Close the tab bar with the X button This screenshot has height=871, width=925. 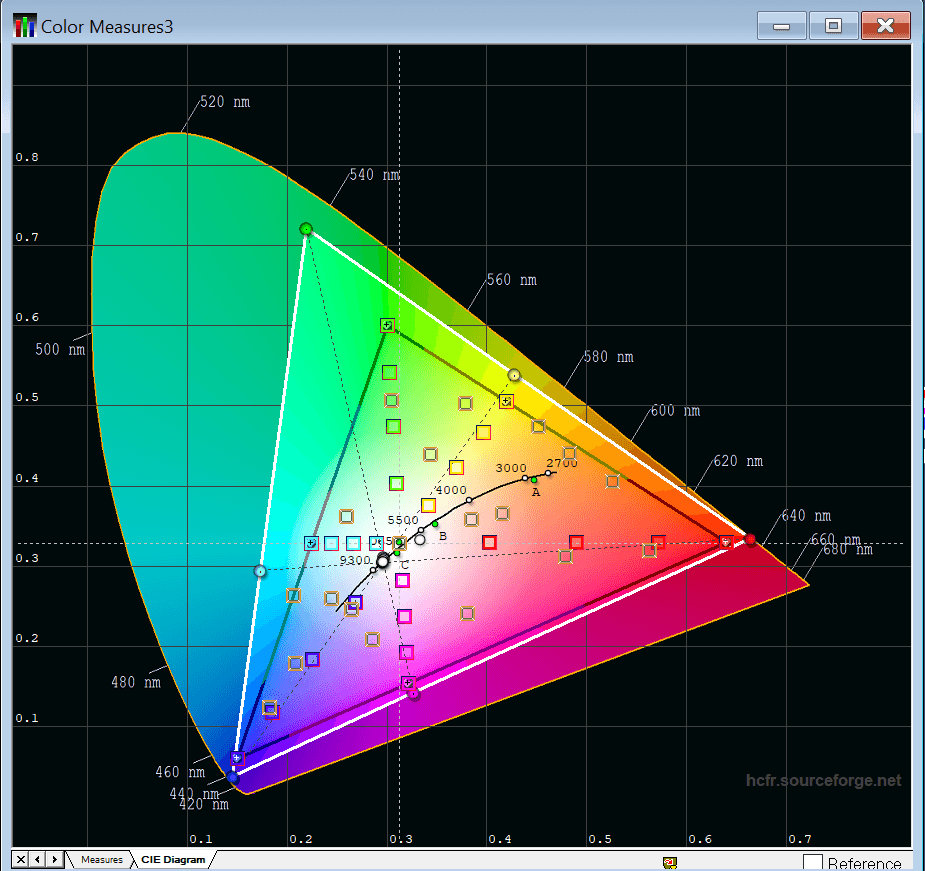(x=20, y=859)
